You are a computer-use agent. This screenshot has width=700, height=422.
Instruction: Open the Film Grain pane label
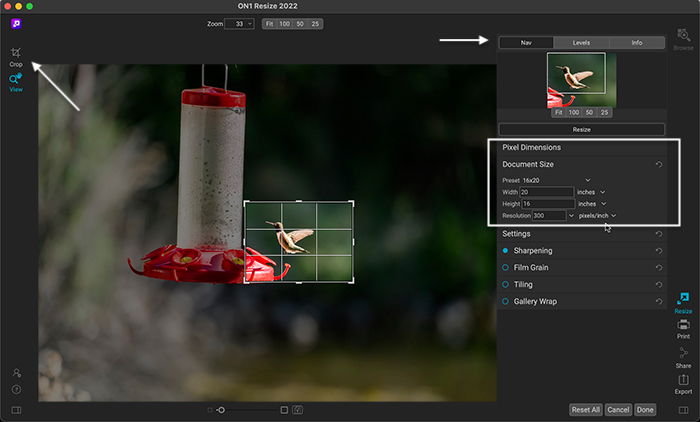531,268
